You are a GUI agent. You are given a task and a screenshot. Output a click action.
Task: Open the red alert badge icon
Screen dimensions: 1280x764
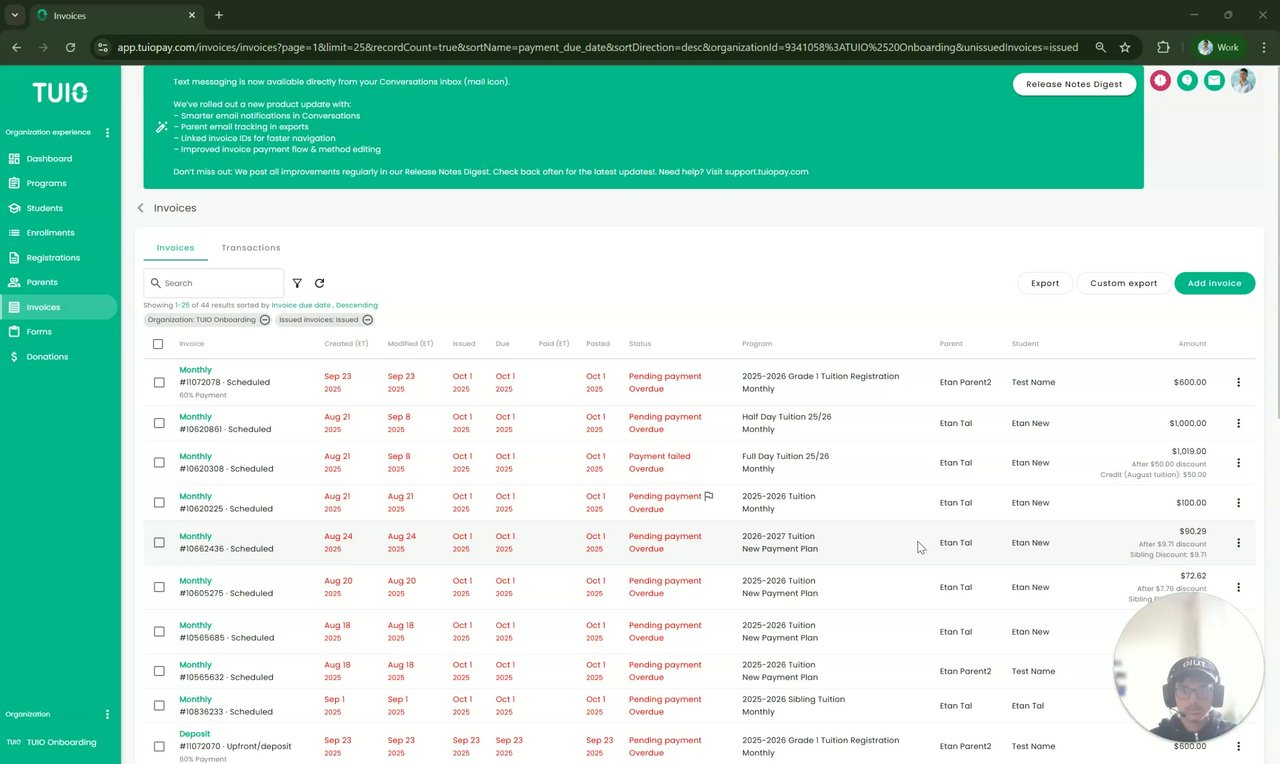point(1160,81)
